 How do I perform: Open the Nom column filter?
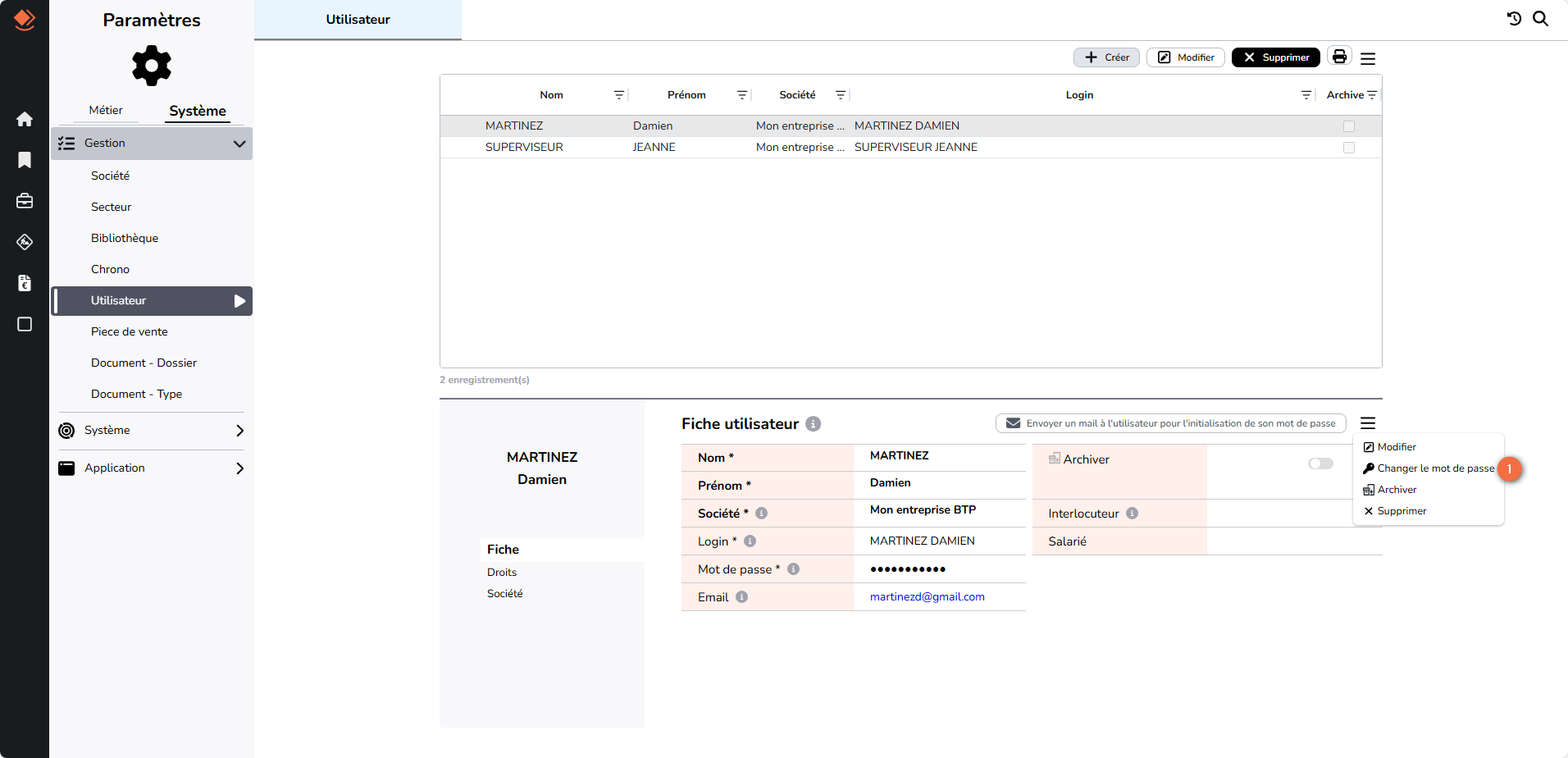(619, 95)
